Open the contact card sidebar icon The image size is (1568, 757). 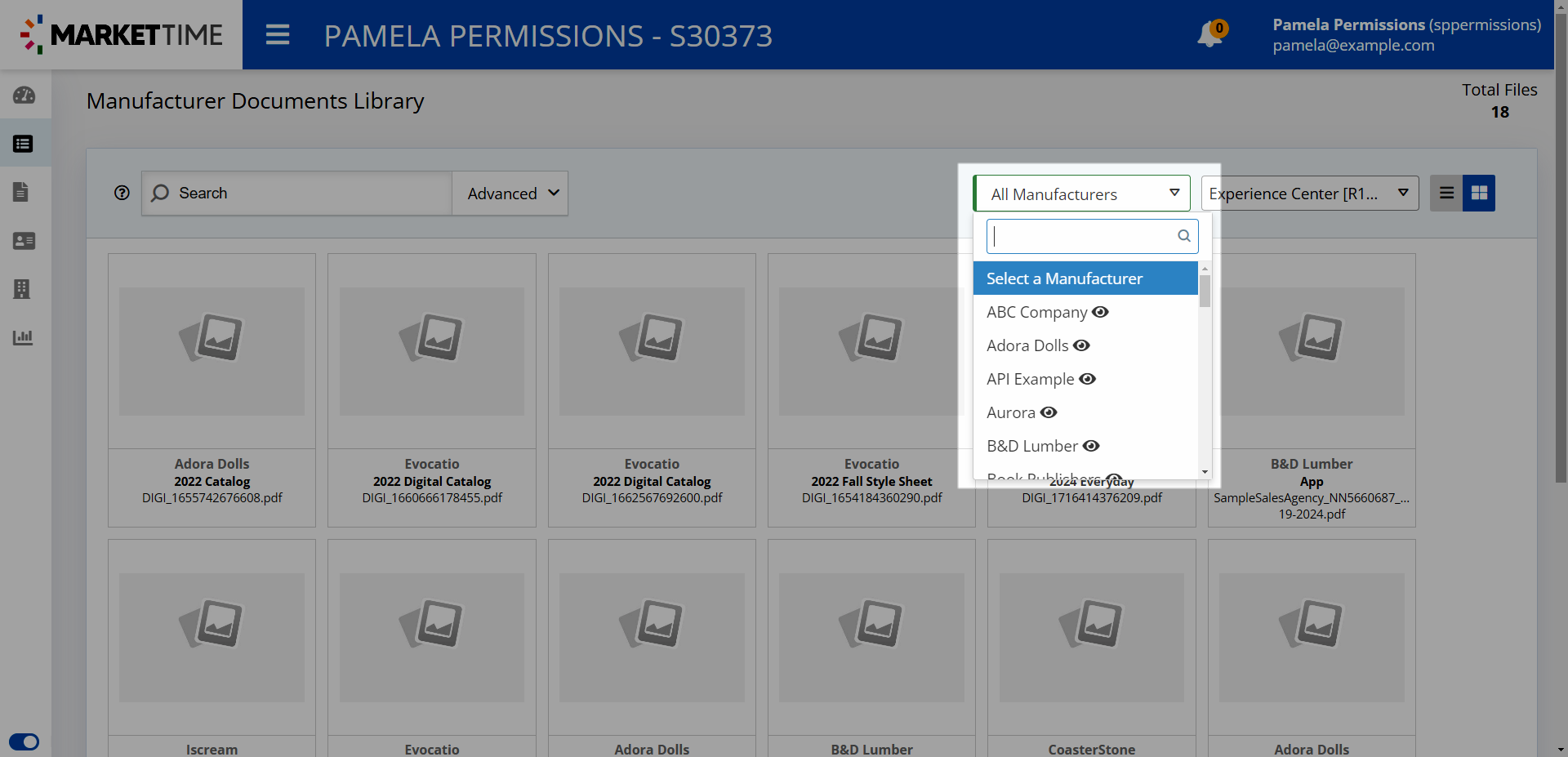24,241
